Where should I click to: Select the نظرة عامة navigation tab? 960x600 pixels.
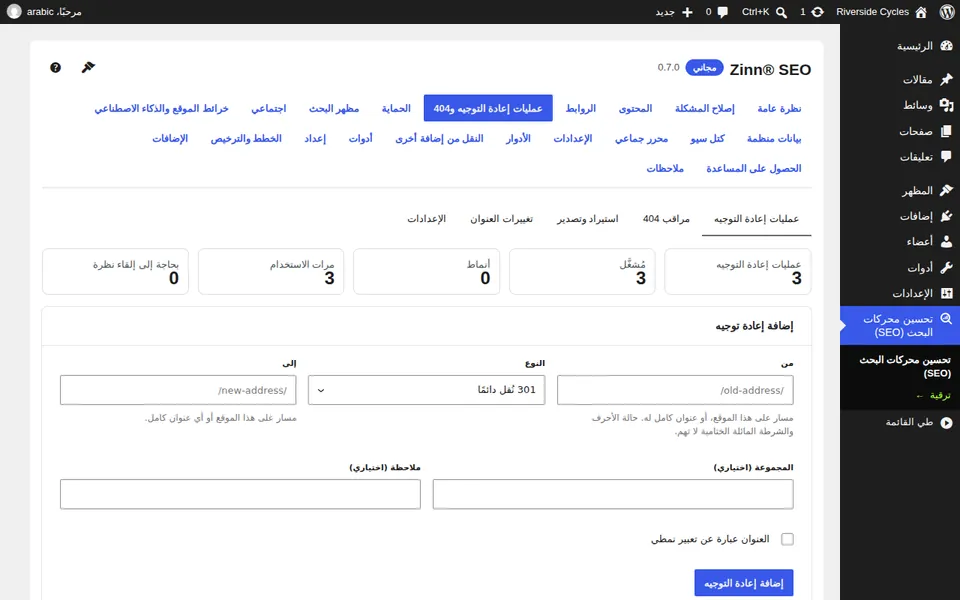click(779, 108)
